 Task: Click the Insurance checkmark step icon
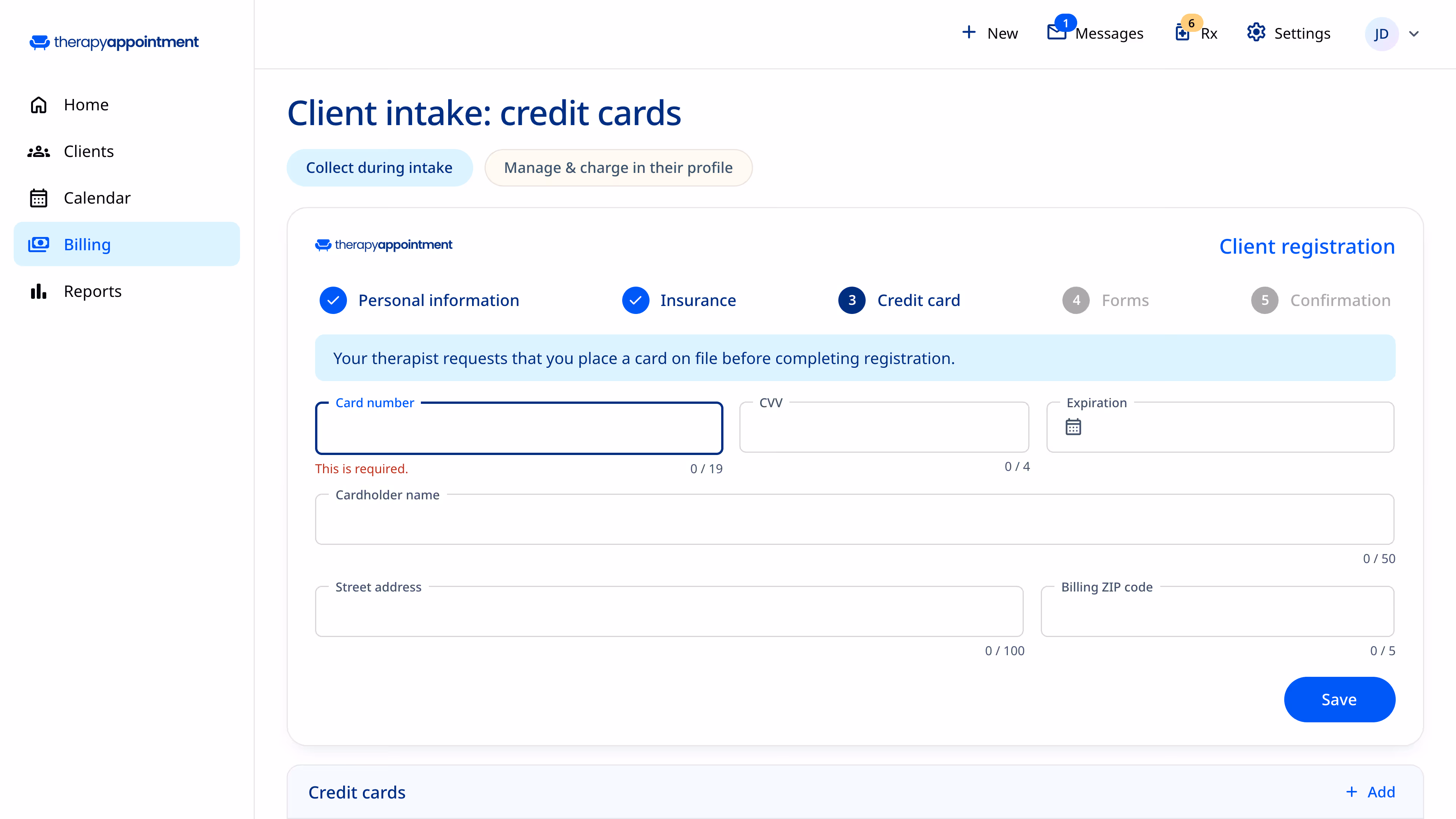[635, 300]
